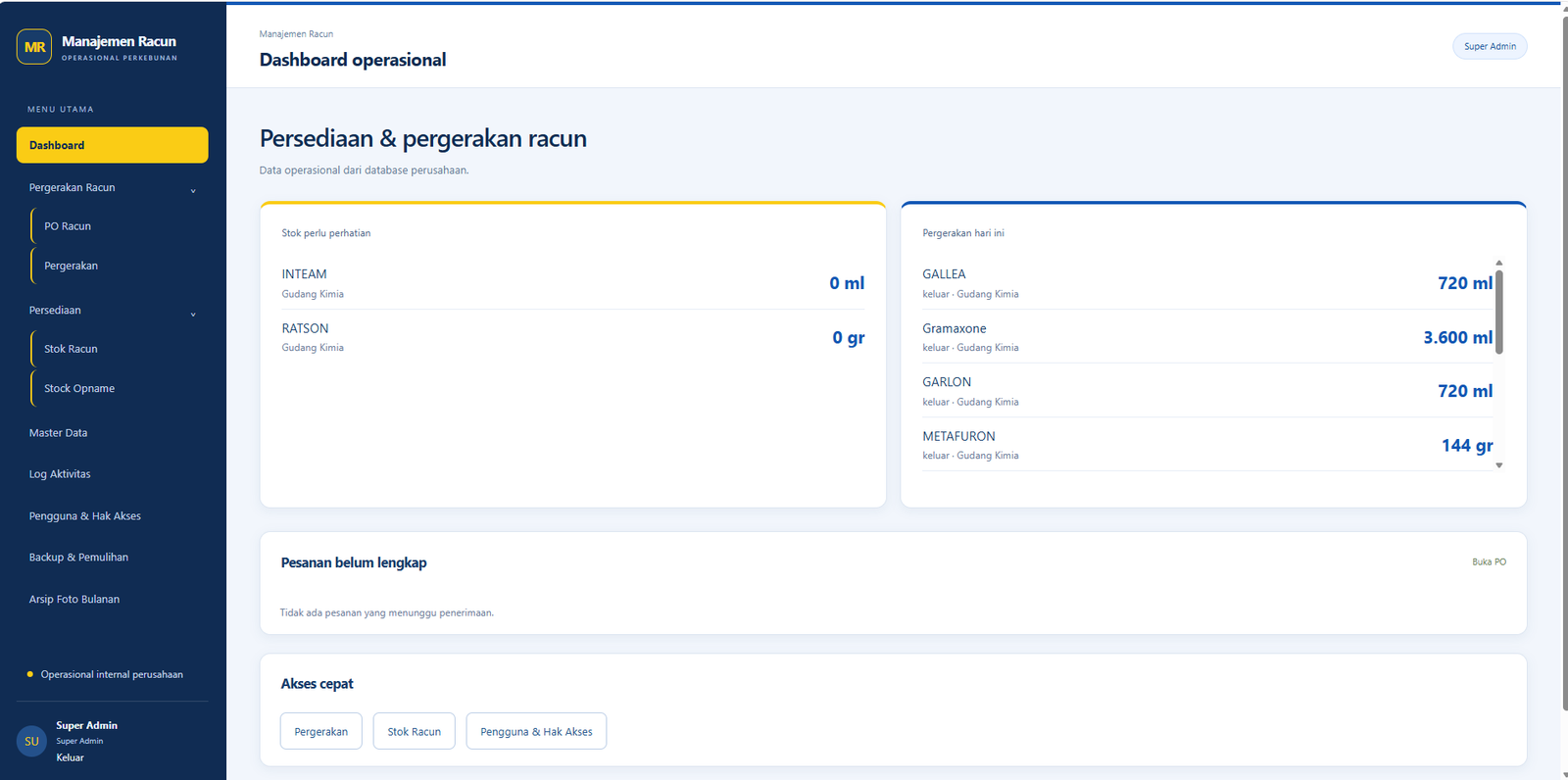Click the Gramaxone movement entry
Screen dimensions: 1568x780
pyautogui.click(x=1207, y=337)
